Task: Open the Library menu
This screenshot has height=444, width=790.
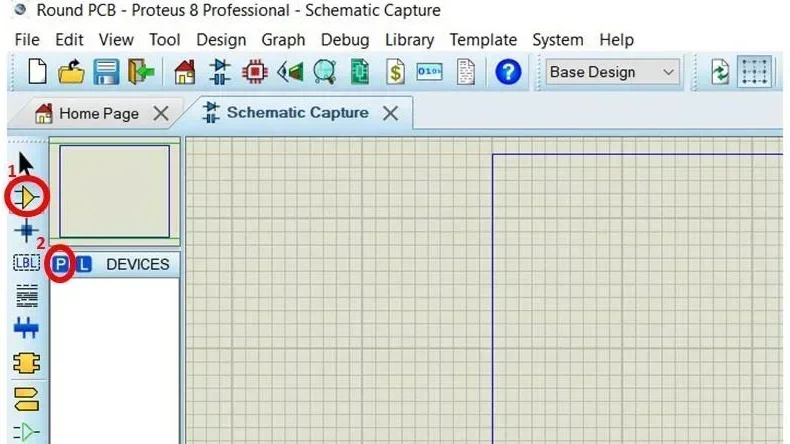Action: tap(409, 40)
